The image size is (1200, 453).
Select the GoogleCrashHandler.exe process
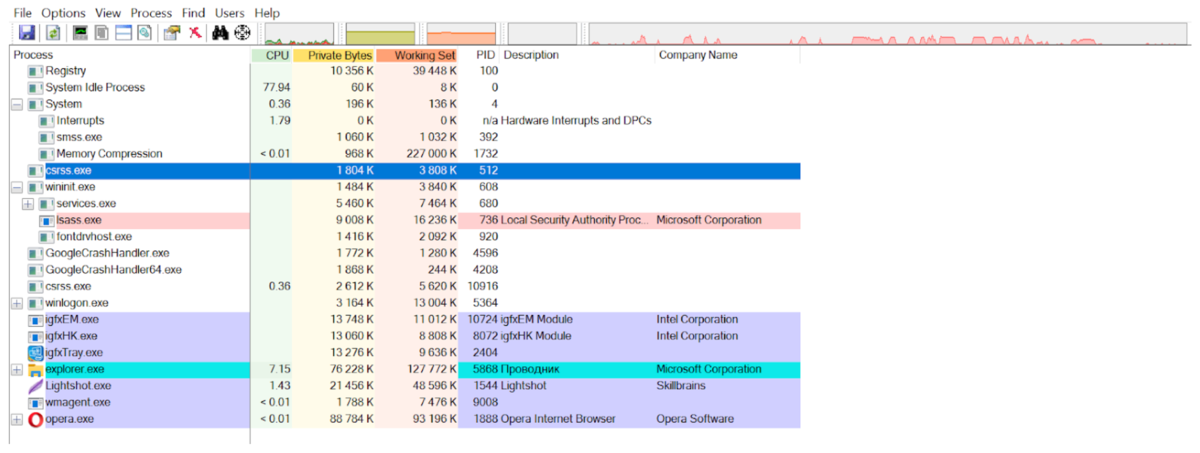405,253
